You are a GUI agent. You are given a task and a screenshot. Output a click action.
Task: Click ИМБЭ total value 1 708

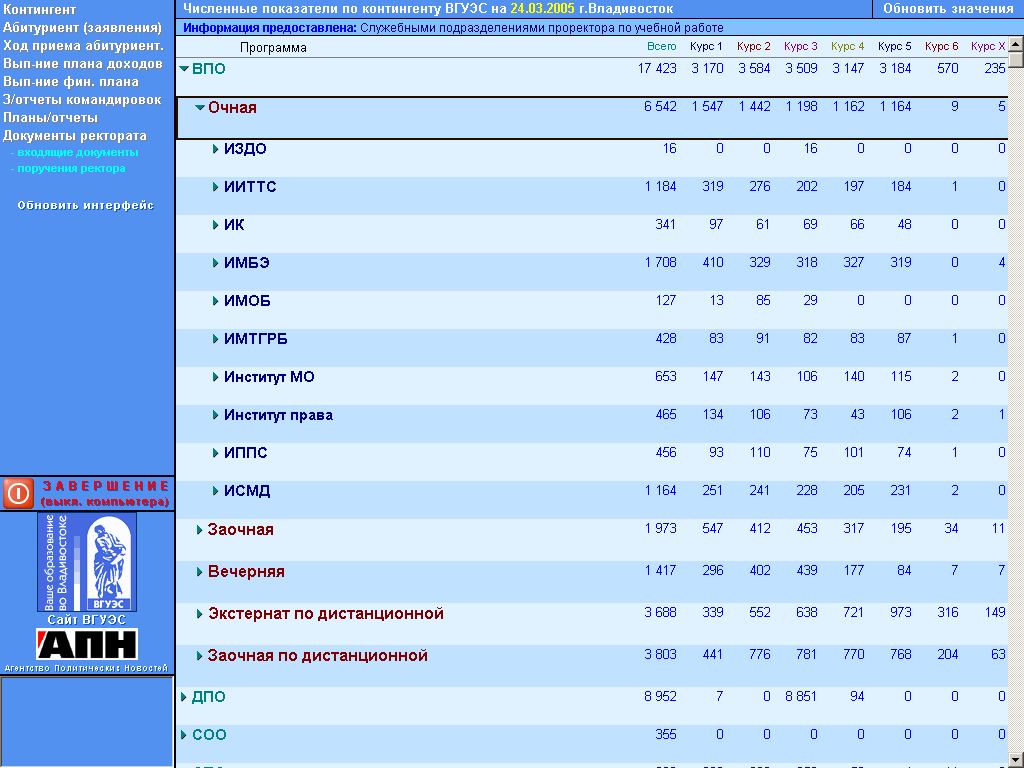click(x=660, y=263)
